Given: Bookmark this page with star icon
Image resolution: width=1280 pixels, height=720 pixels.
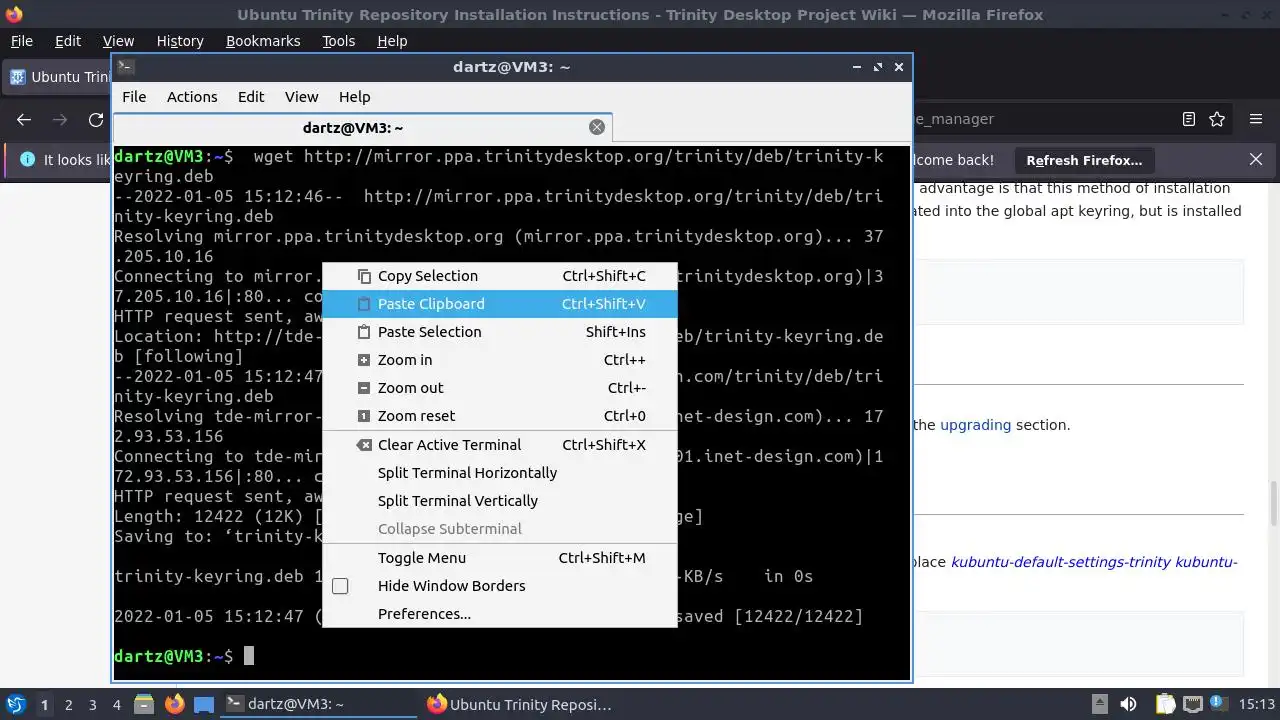Looking at the screenshot, I should pyautogui.click(x=1217, y=119).
